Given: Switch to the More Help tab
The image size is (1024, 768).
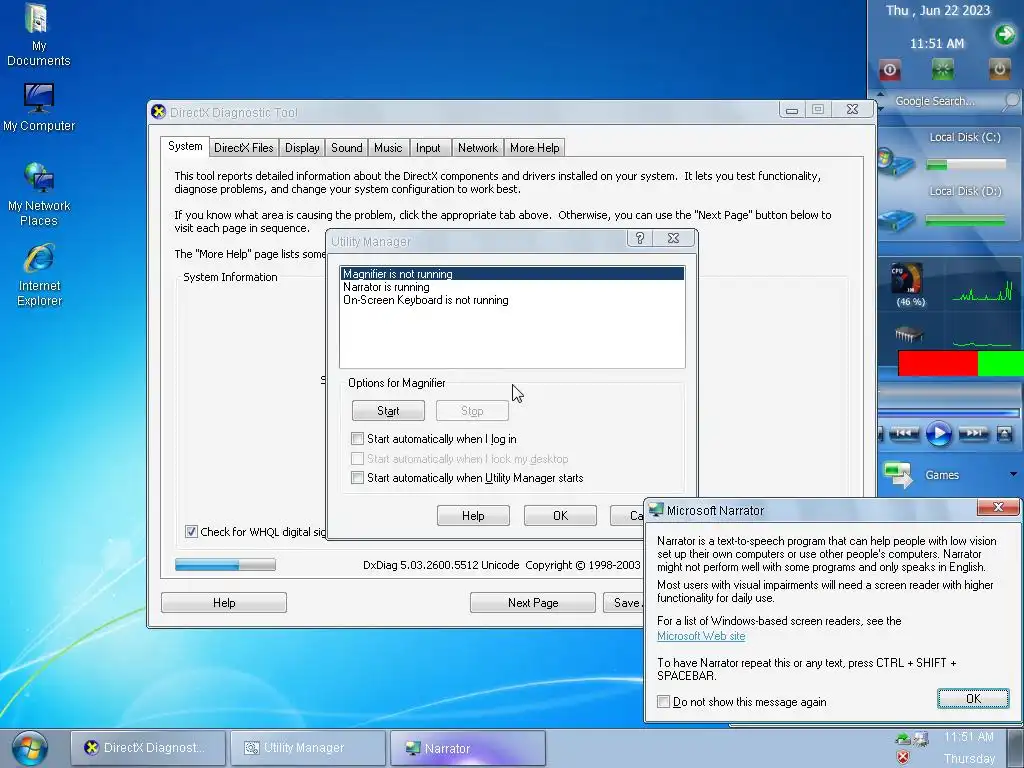Looking at the screenshot, I should point(534,148).
